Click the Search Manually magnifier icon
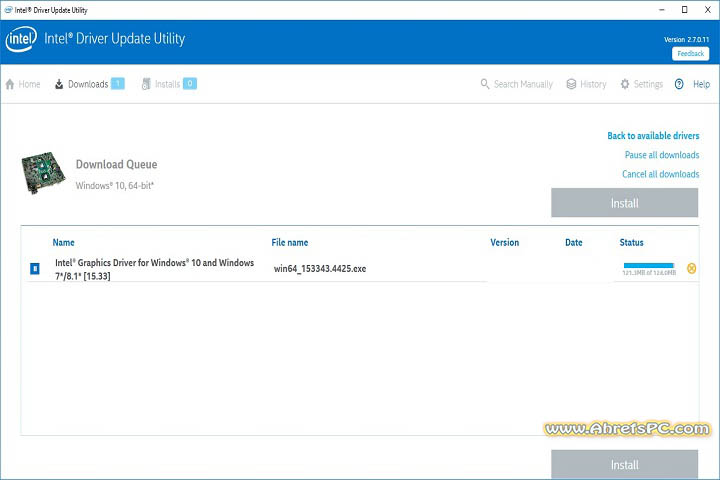The image size is (720, 480). [484, 84]
